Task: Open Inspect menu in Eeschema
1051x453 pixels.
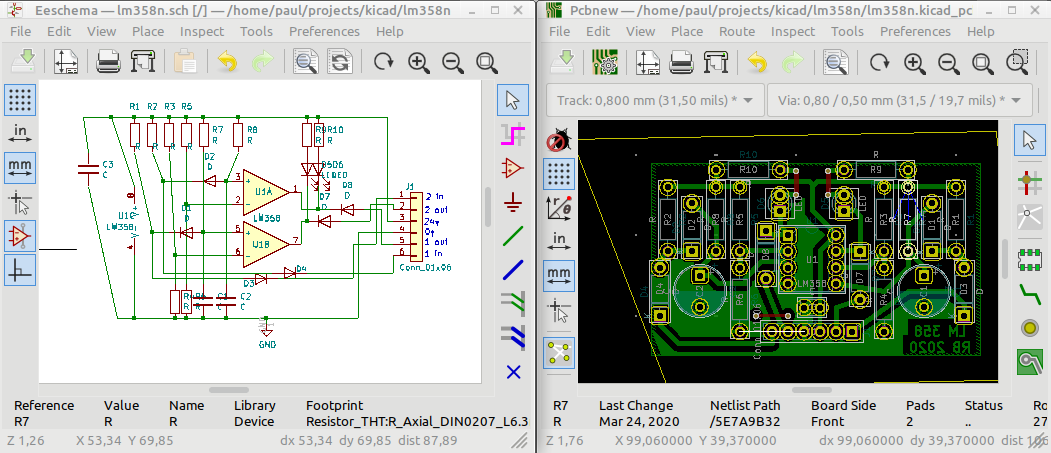Action: click(202, 31)
